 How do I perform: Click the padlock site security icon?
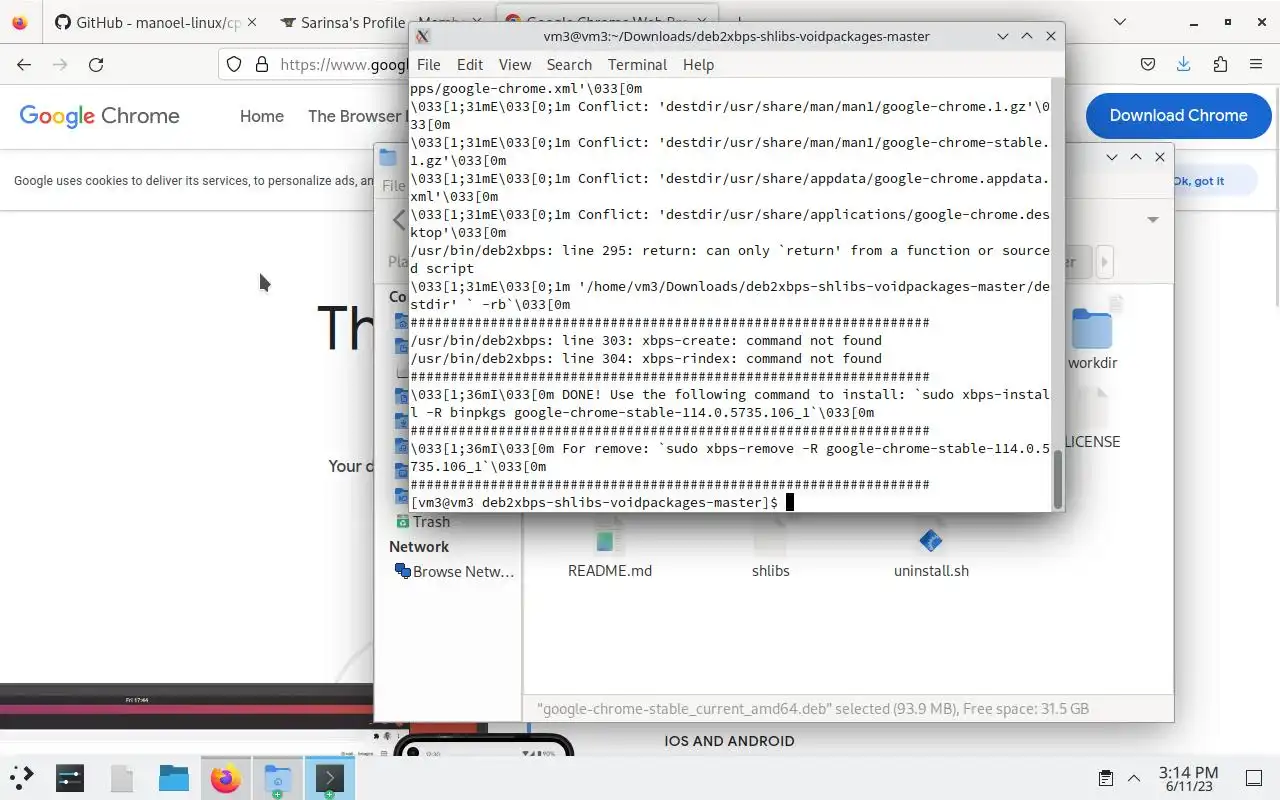(262, 64)
